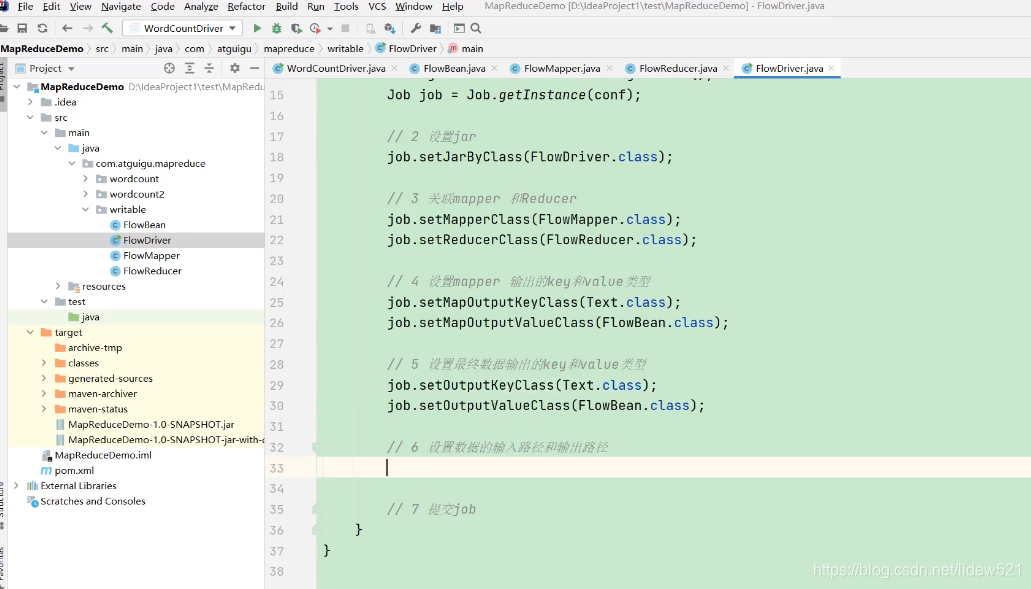Image resolution: width=1031 pixels, height=589 pixels.
Task: Select FlowMapper in the project tree
Action: click(151, 256)
